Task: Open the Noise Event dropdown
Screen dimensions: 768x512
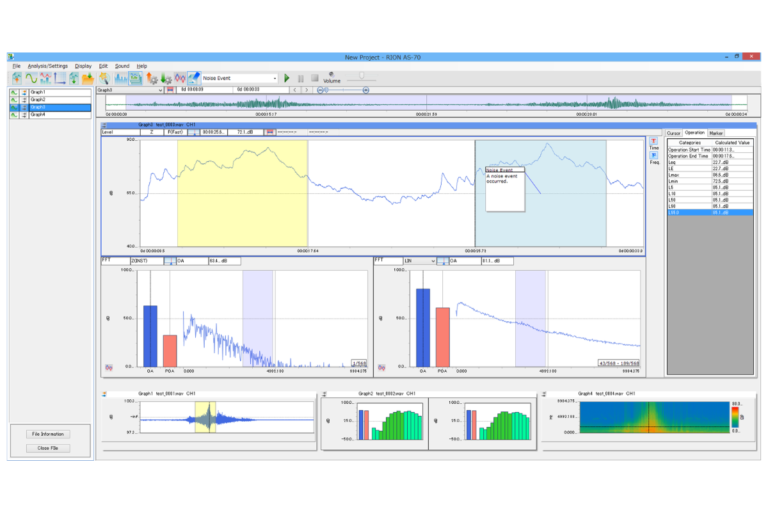Action: 274,78
